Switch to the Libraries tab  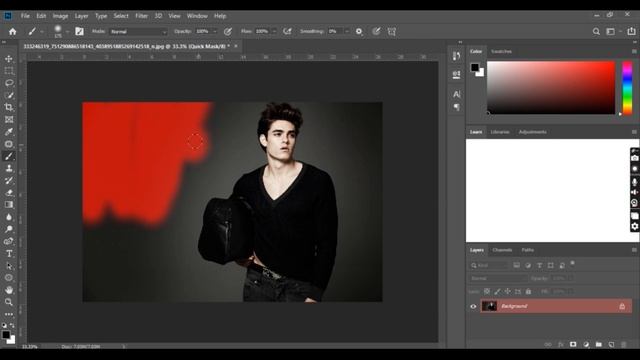(500, 132)
